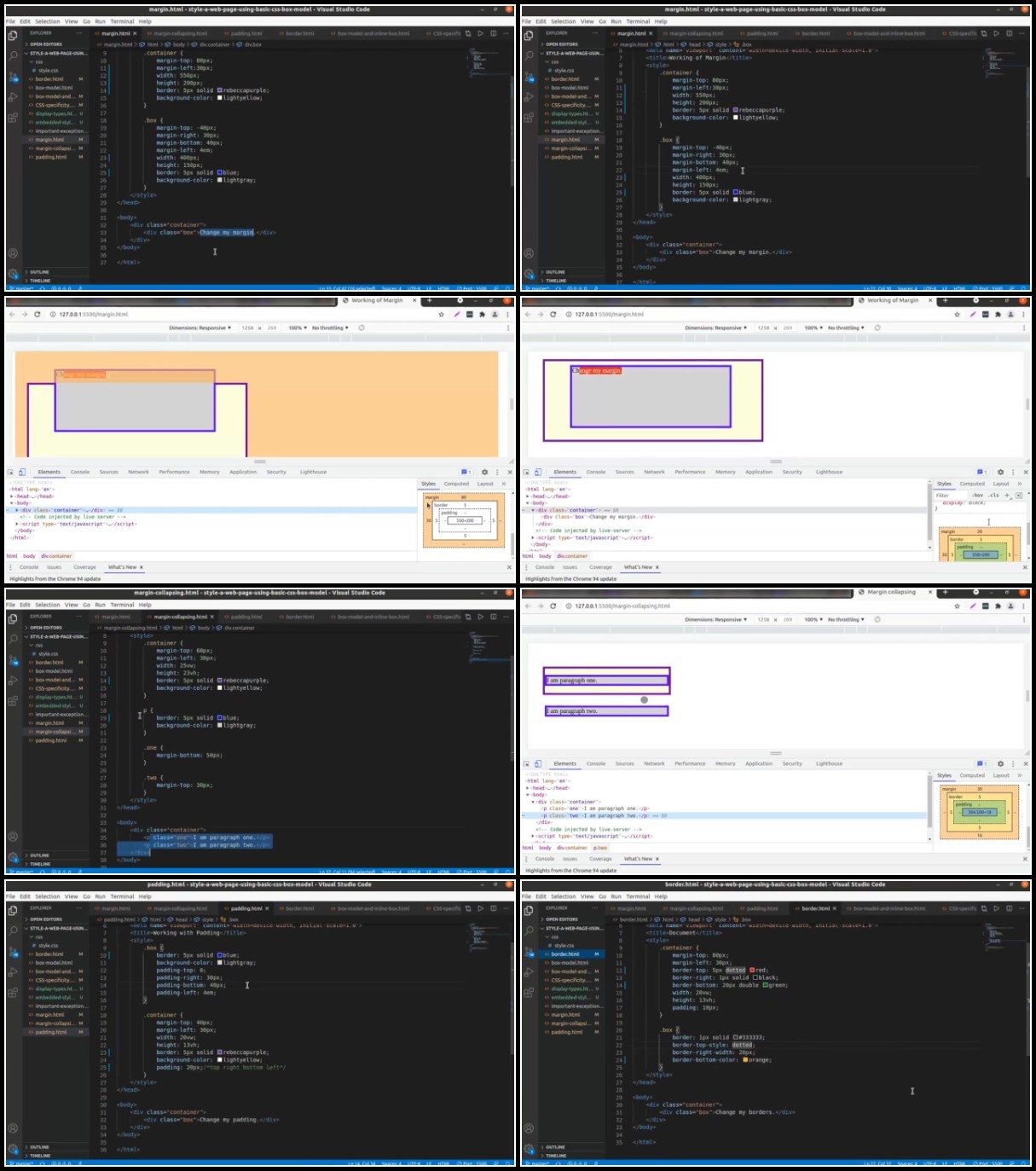
Task: Open the Manage gear in padding.html VS Code window
Action: click(13, 1149)
